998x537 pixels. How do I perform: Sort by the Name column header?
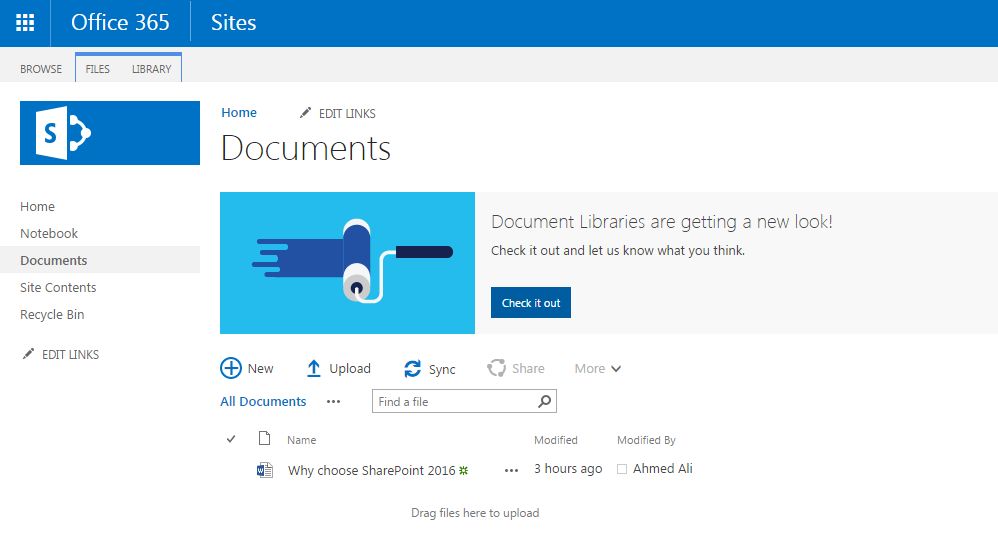click(x=301, y=440)
